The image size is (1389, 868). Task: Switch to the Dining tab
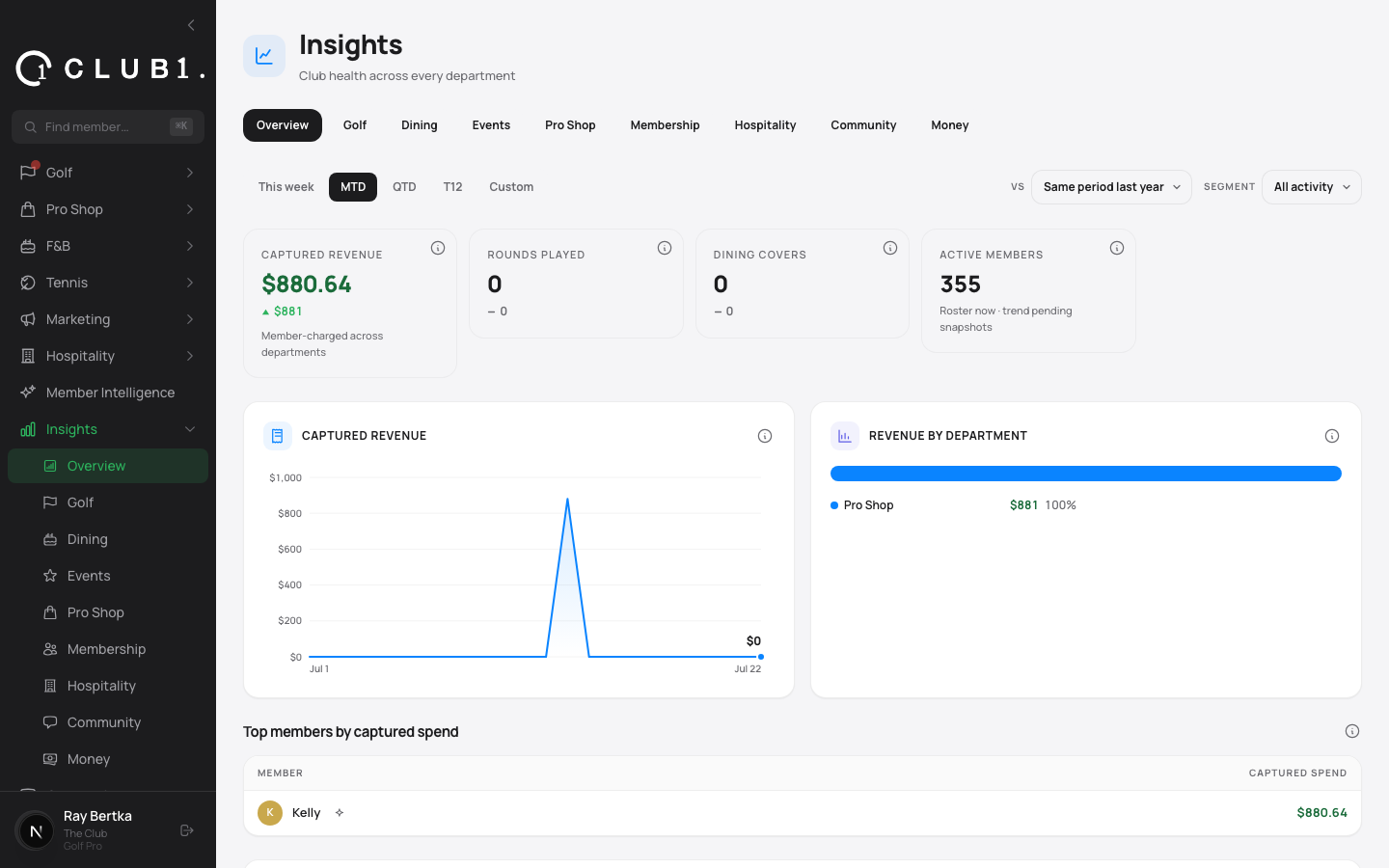420,125
